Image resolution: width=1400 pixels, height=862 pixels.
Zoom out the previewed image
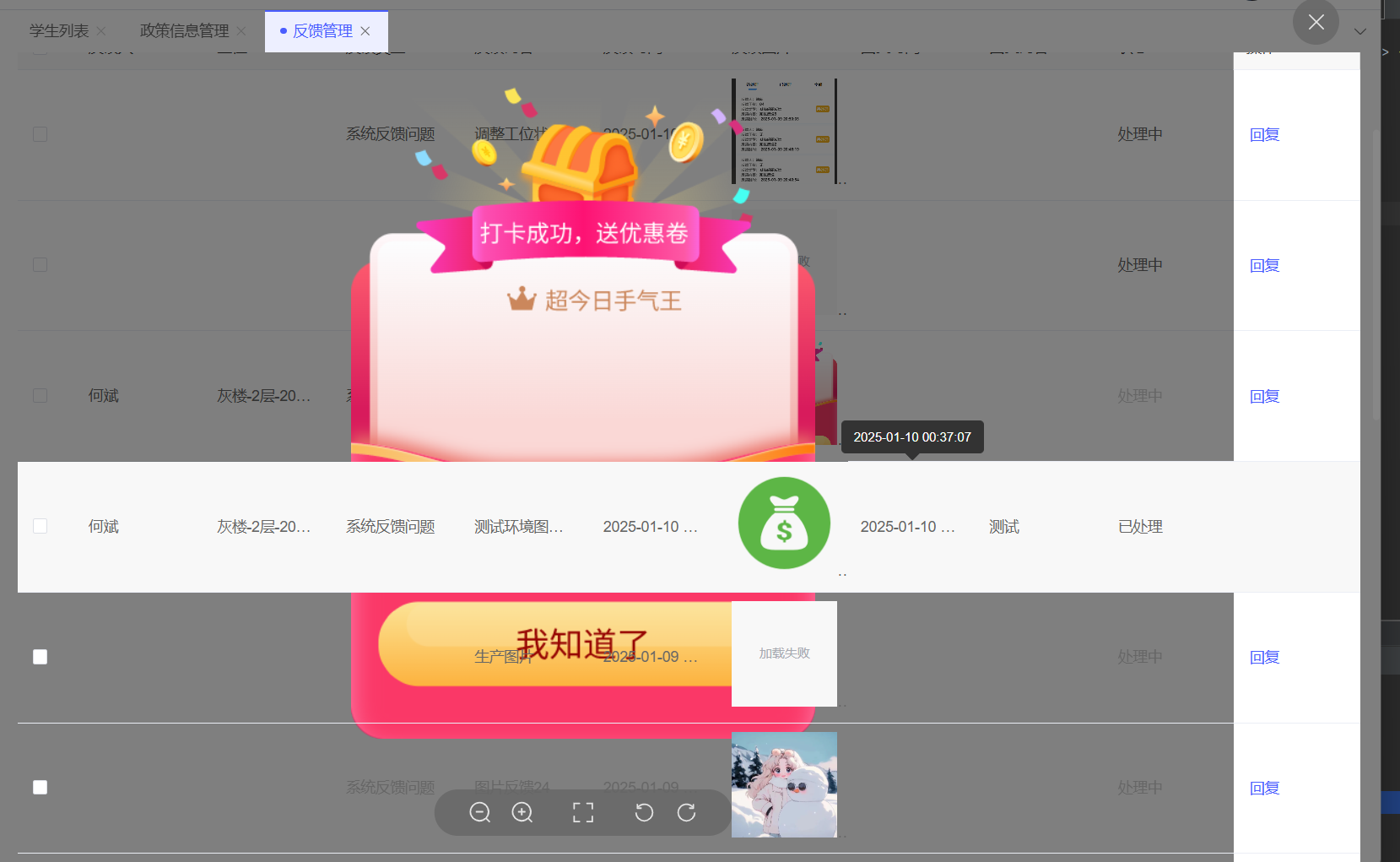pos(479,812)
